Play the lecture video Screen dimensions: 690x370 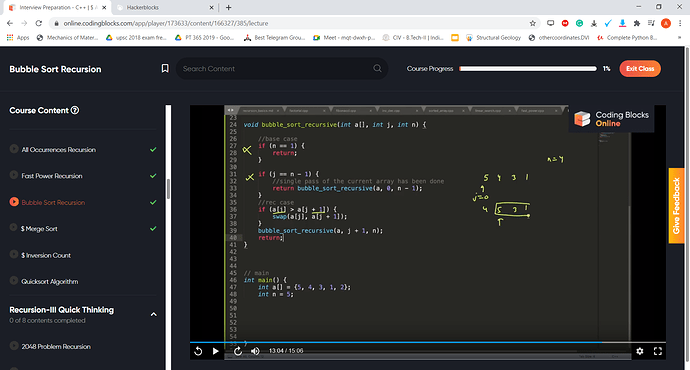215,351
